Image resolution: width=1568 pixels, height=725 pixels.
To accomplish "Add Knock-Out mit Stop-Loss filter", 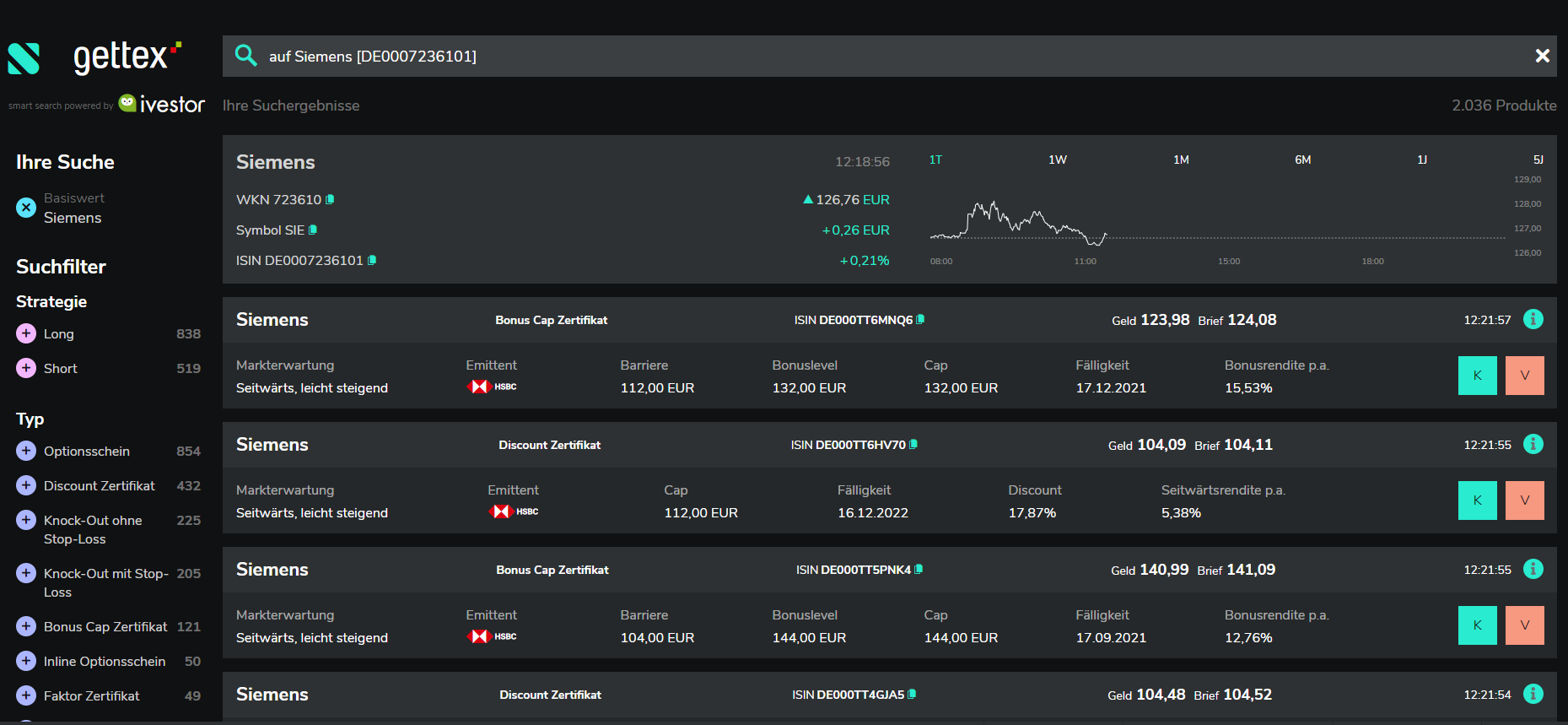I will (26, 573).
